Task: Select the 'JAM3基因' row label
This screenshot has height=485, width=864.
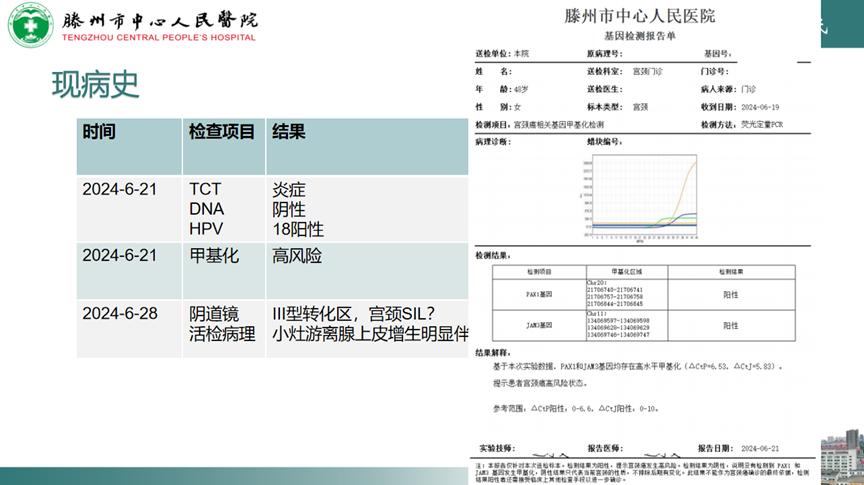Action: [x=539, y=325]
